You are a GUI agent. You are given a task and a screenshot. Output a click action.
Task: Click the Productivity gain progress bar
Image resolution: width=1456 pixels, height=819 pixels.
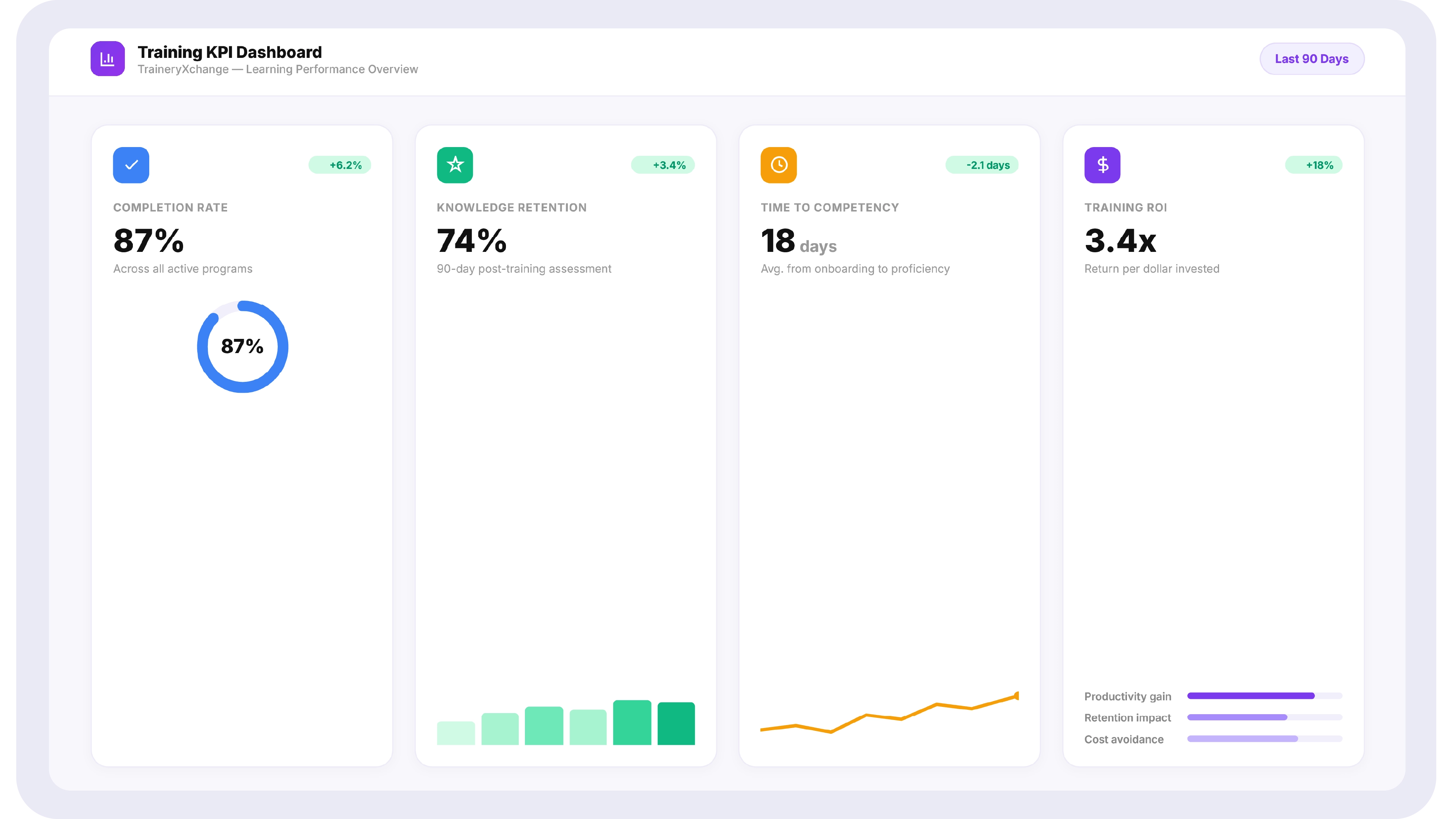pos(1265,696)
